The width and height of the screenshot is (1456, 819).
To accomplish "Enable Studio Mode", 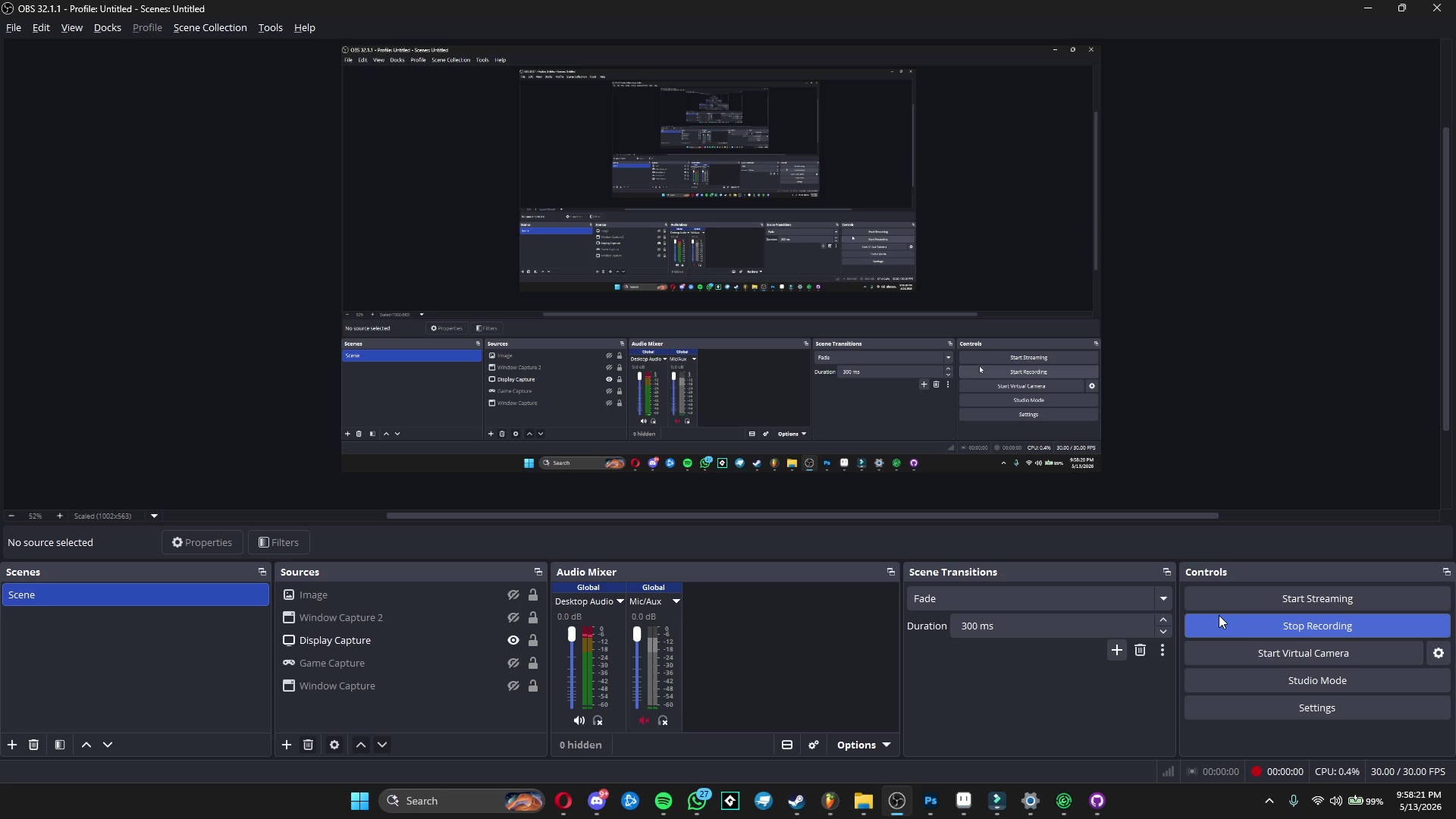I will click(1317, 680).
